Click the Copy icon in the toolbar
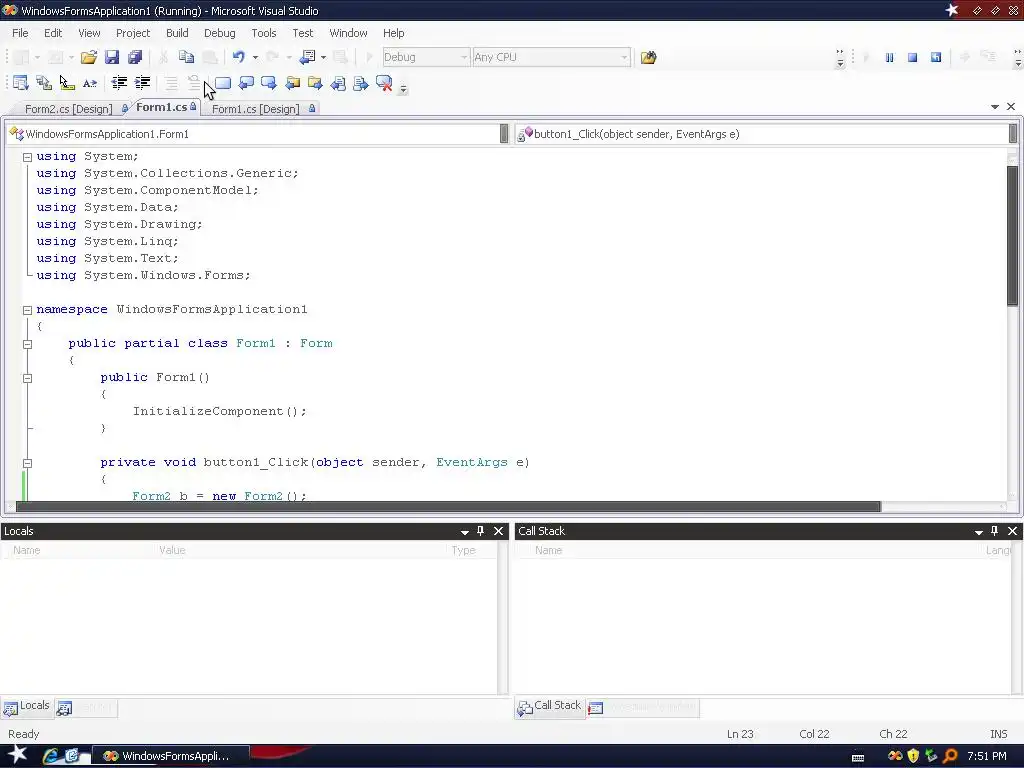The width and height of the screenshot is (1024, 768). [x=186, y=57]
